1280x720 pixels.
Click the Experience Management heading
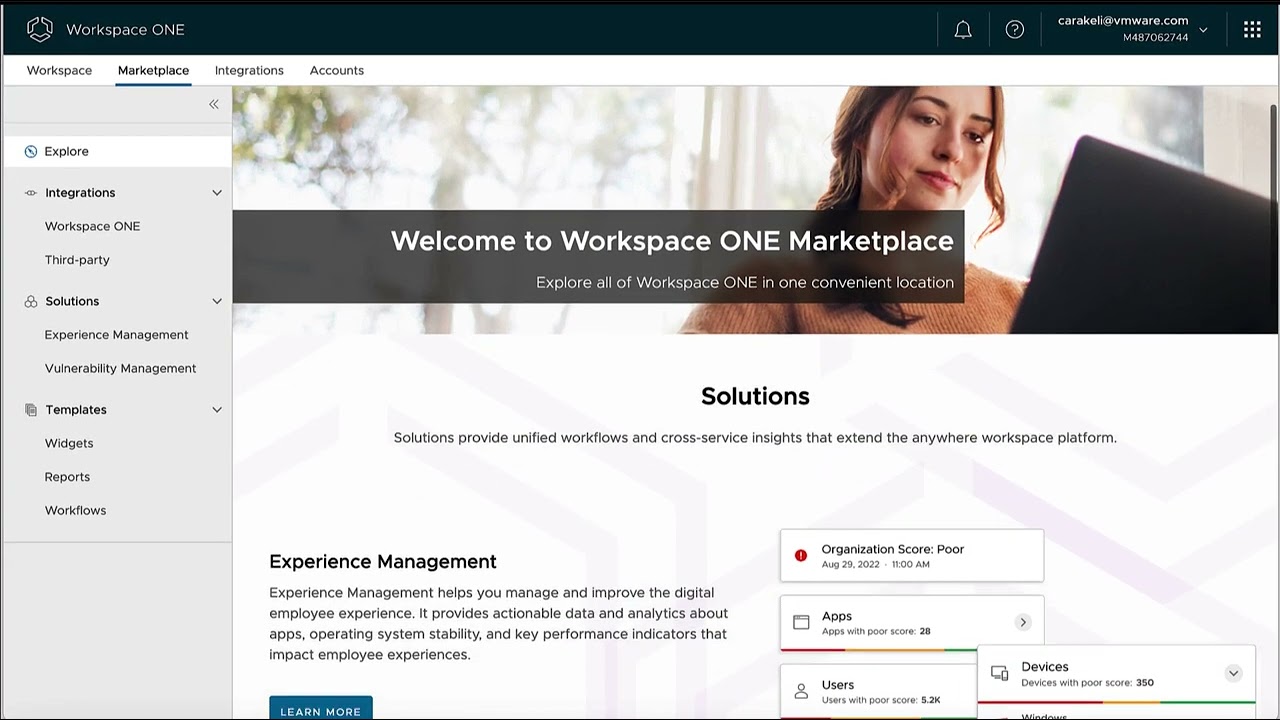click(383, 562)
